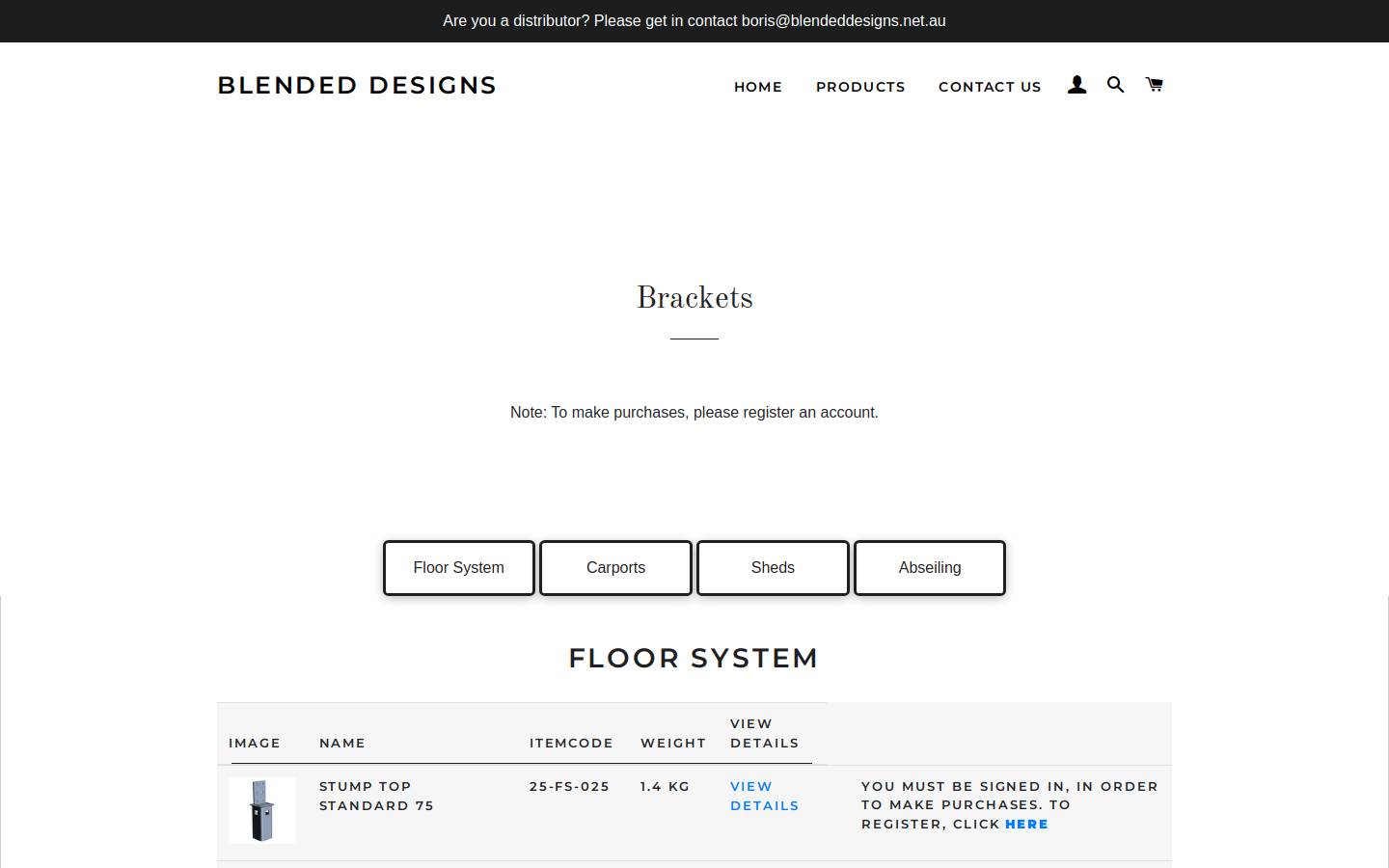The image size is (1389, 868).
Task: Select the Floor System category button
Action: [x=459, y=568]
